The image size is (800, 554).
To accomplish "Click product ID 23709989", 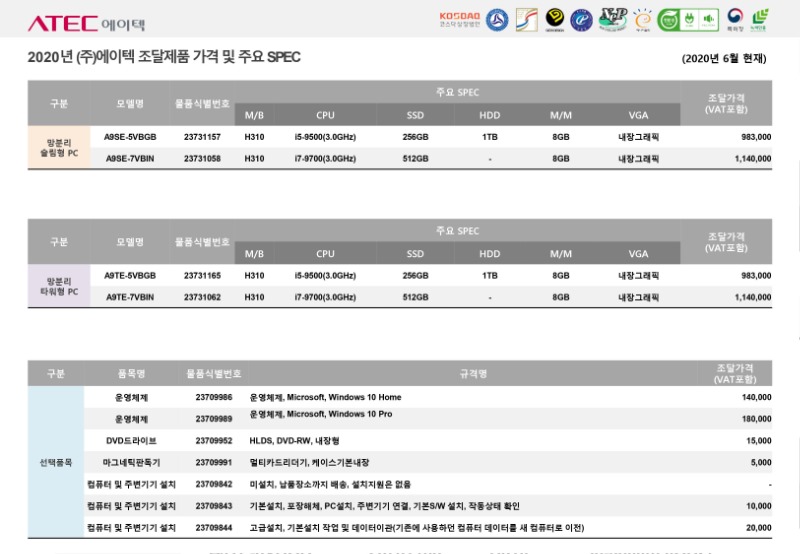I will [214, 419].
